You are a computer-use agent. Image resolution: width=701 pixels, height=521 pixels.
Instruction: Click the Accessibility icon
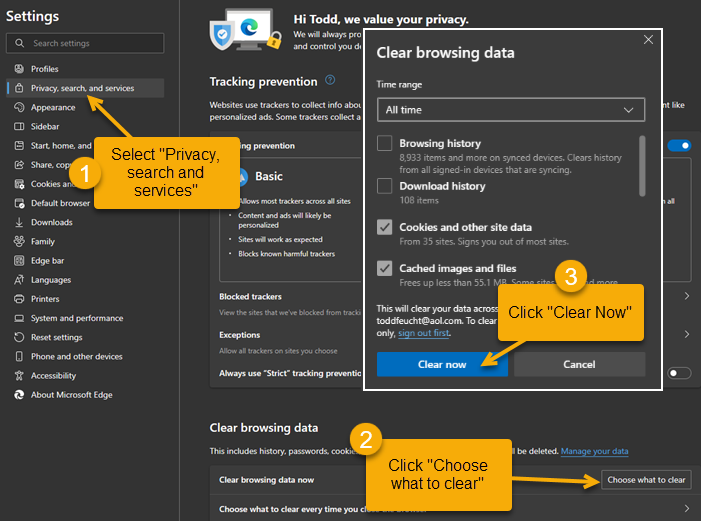(x=19, y=376)
